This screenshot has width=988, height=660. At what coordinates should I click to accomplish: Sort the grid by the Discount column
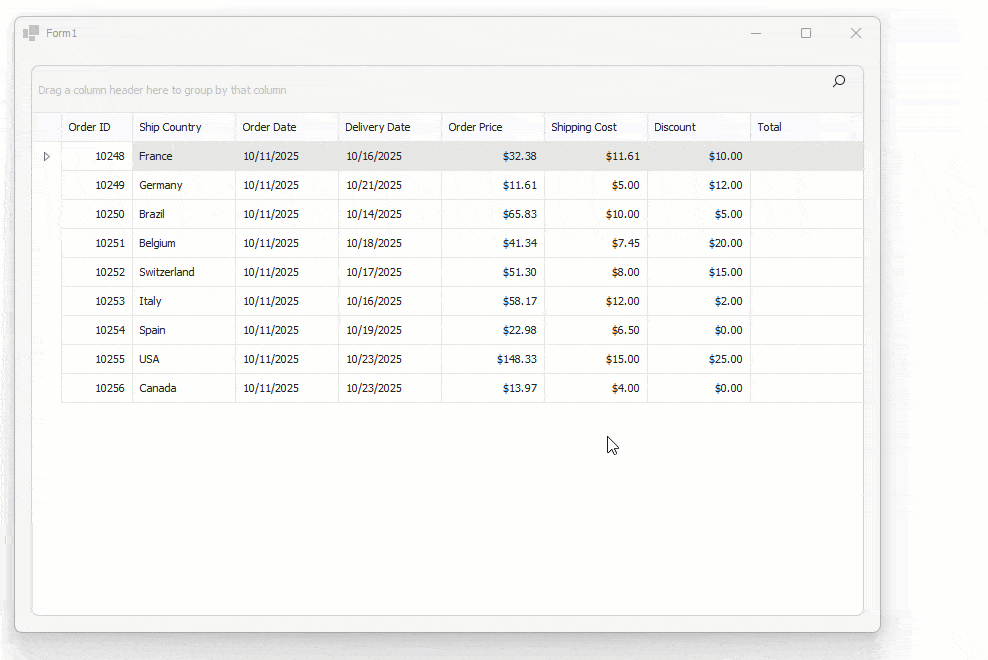pos(674,127)
